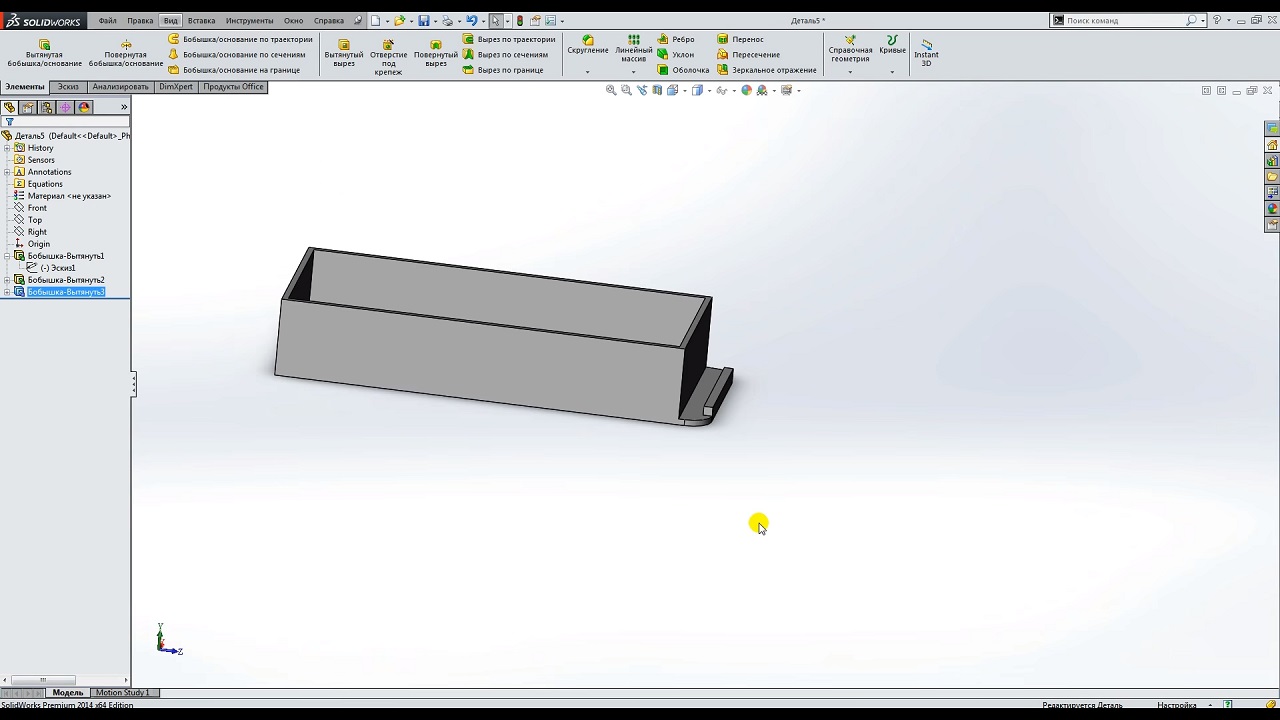The width and height of the screenshot is (1280, 720).
Task: Expand the Annotations tree node
Action: (7, 172)
